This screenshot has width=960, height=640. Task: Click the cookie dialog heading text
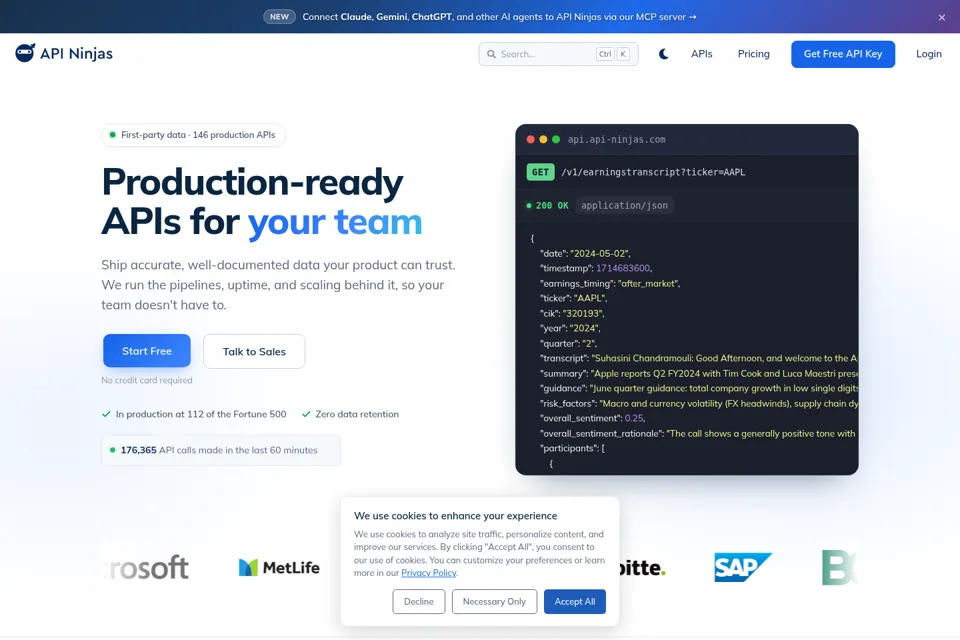coord(456,516)
